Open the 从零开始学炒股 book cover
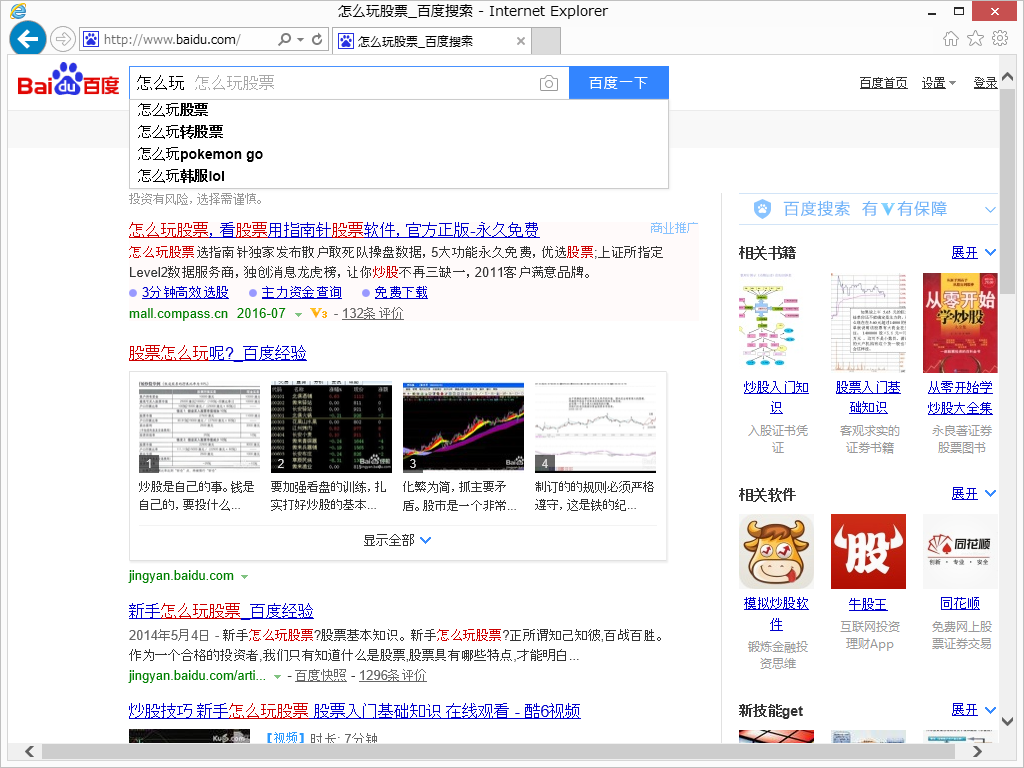This screenshot has width=1024, height=768. (x=960, y=323)
